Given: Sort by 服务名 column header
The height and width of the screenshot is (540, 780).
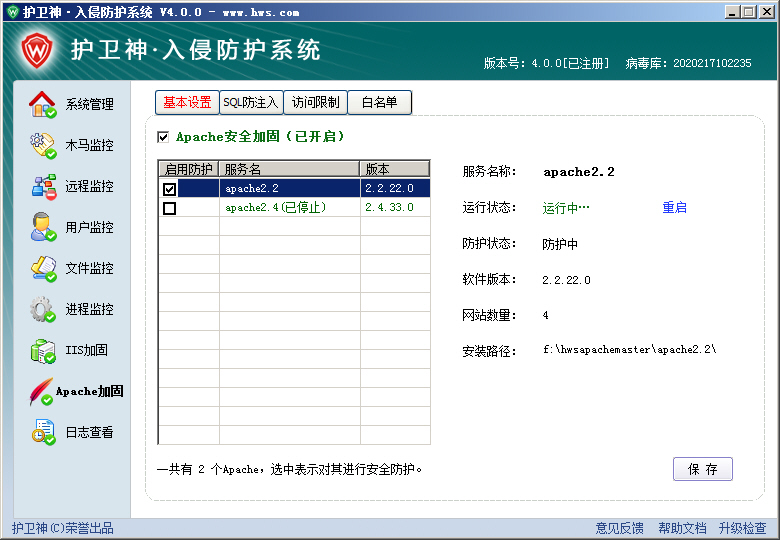Looking at the screenshot, I should pyautogui.click(x=290, y=169).
